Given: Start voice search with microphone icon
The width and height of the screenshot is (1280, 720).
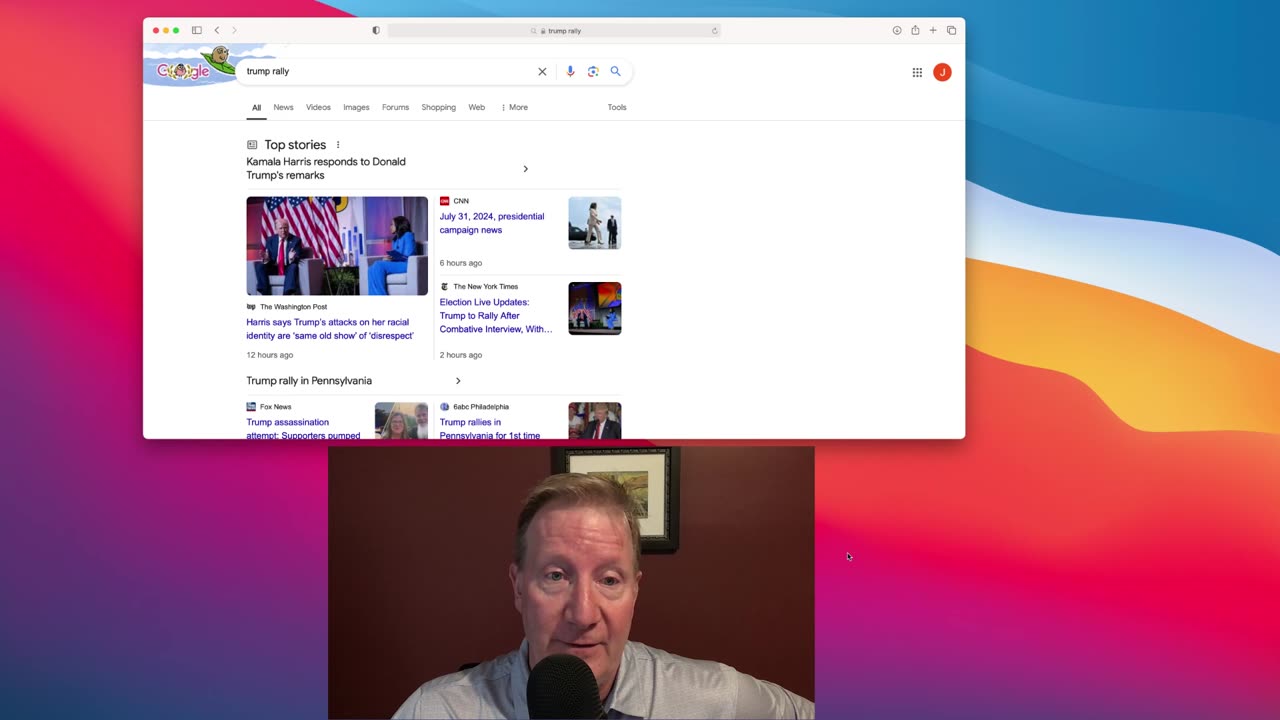Looking at the screenshot, I should (x=570, y=72).
